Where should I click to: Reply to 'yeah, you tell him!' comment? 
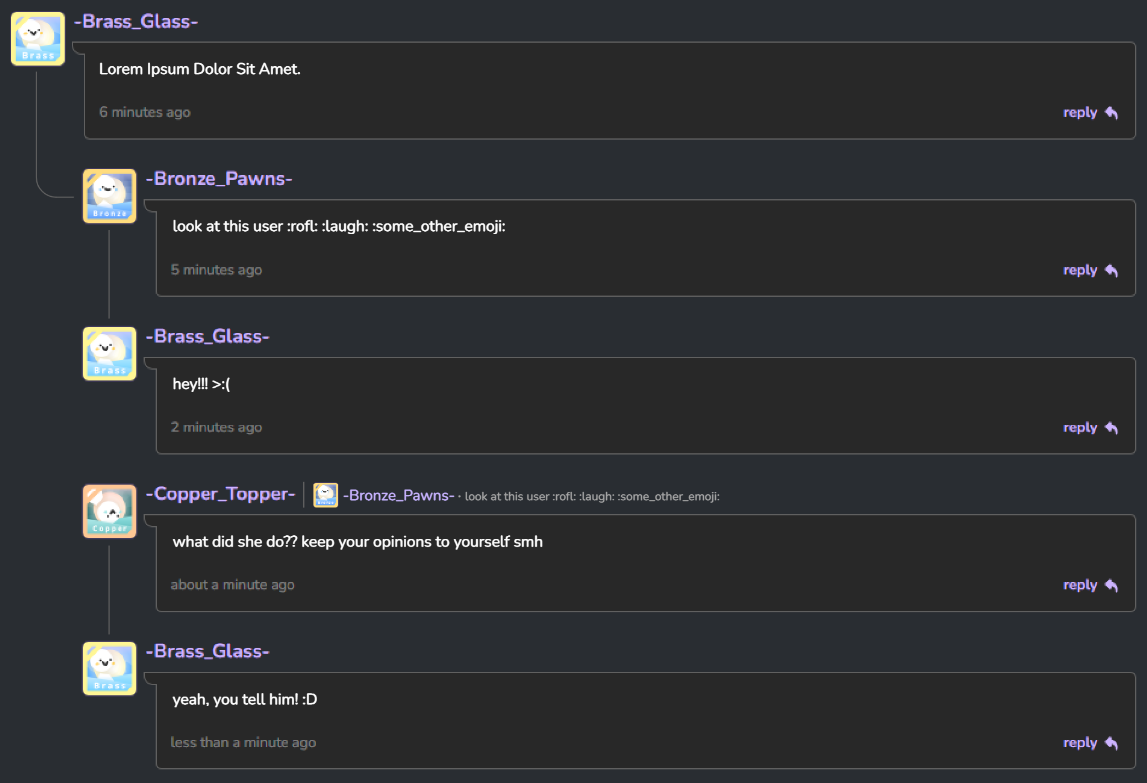[1090, 743]
